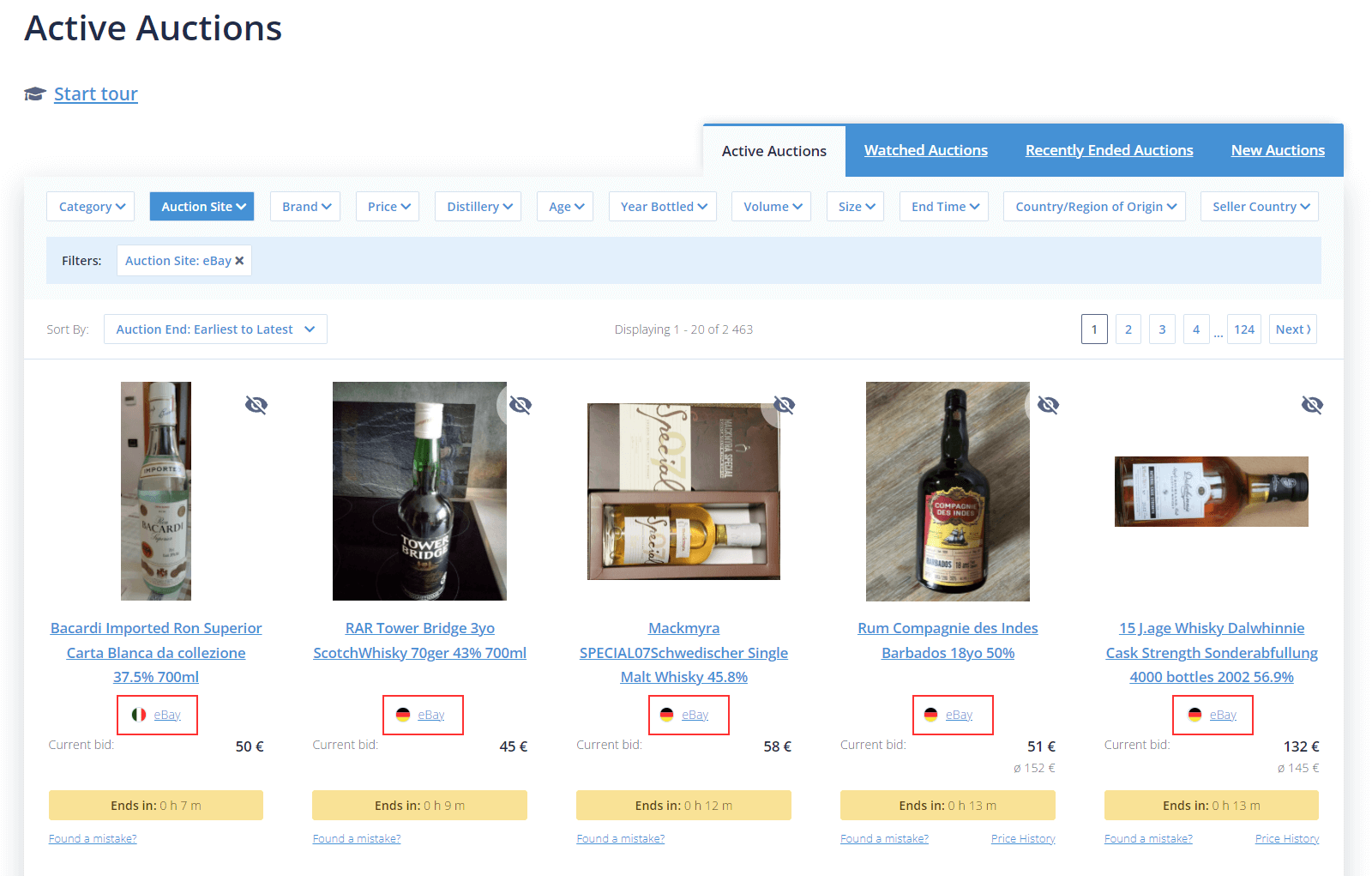Click Ends in 0 h 12 m bar
This screenshot has width=1372, height=876.
[683, 806]
